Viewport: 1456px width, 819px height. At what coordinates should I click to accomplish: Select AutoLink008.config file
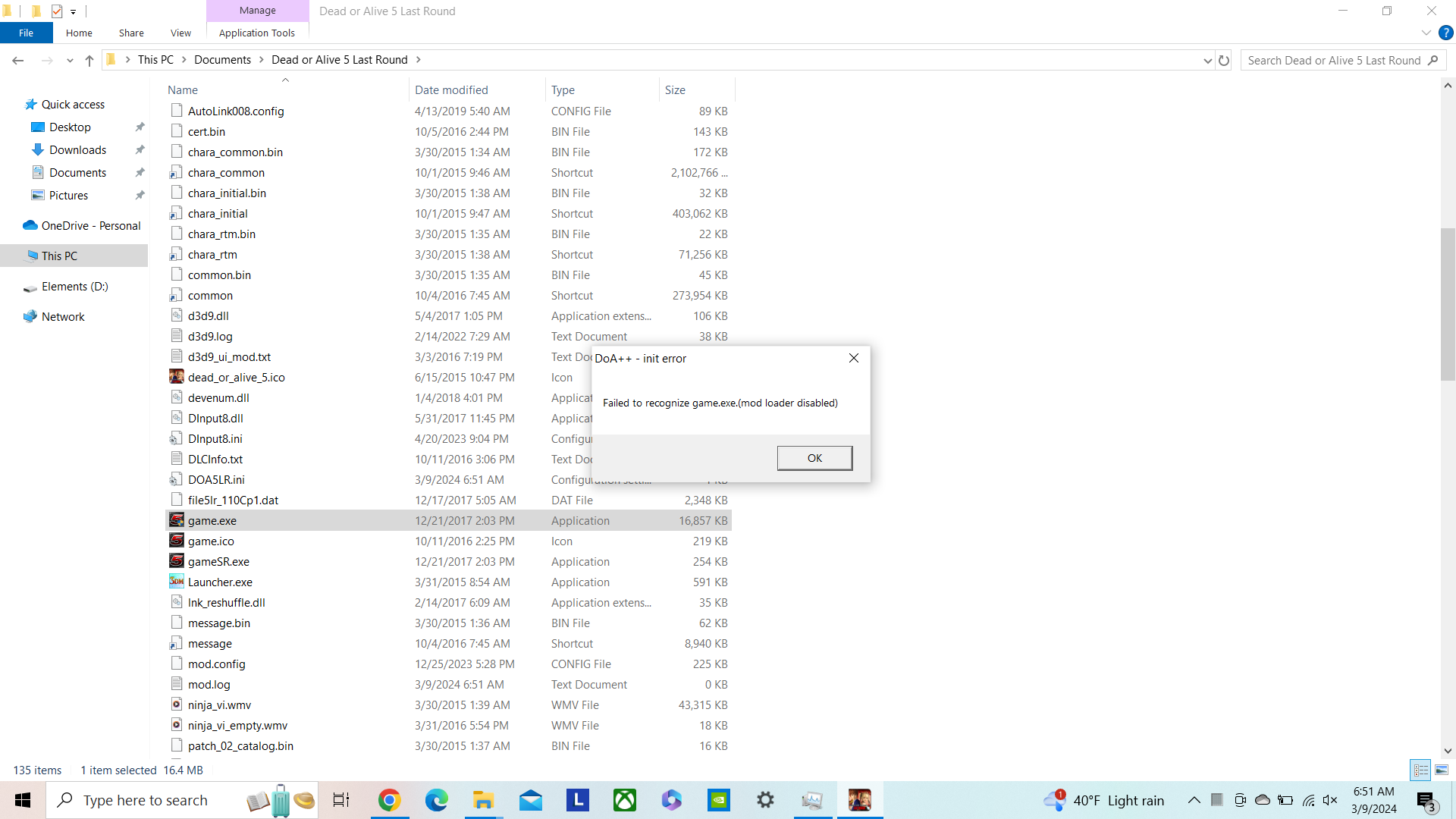pyautogui.click(x=236, y=111)
